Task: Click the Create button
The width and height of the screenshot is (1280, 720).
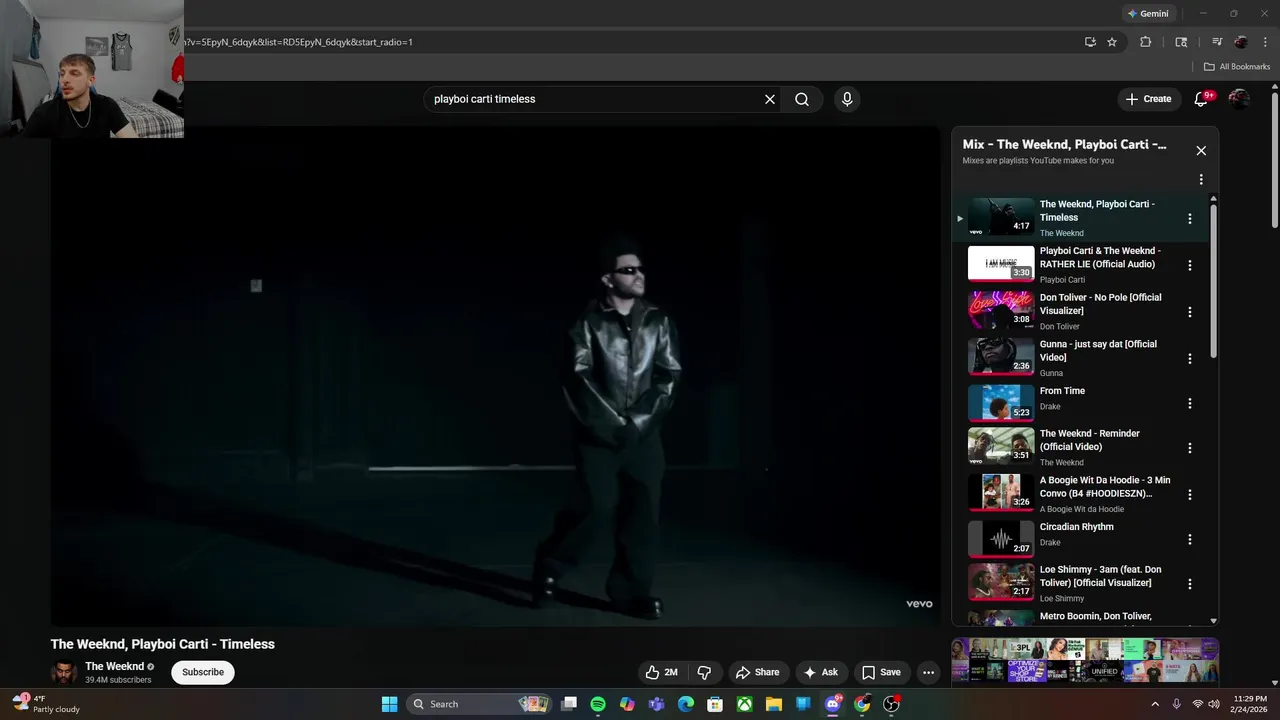Action: pos(1148,99)
